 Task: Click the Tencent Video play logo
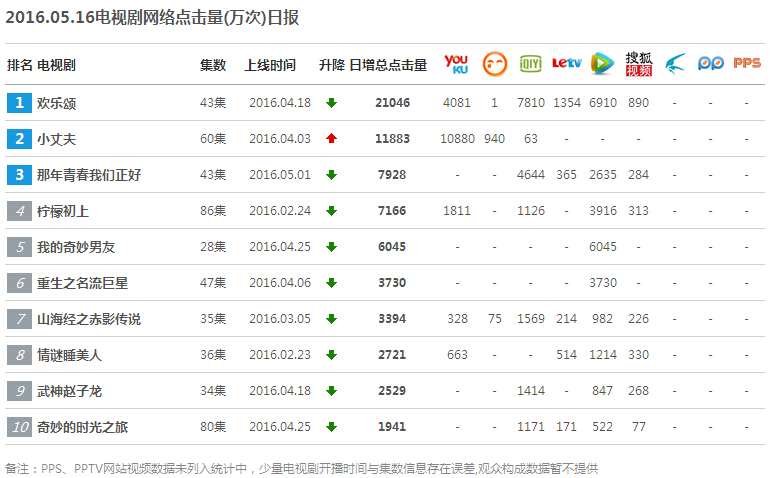click(602, 64)
